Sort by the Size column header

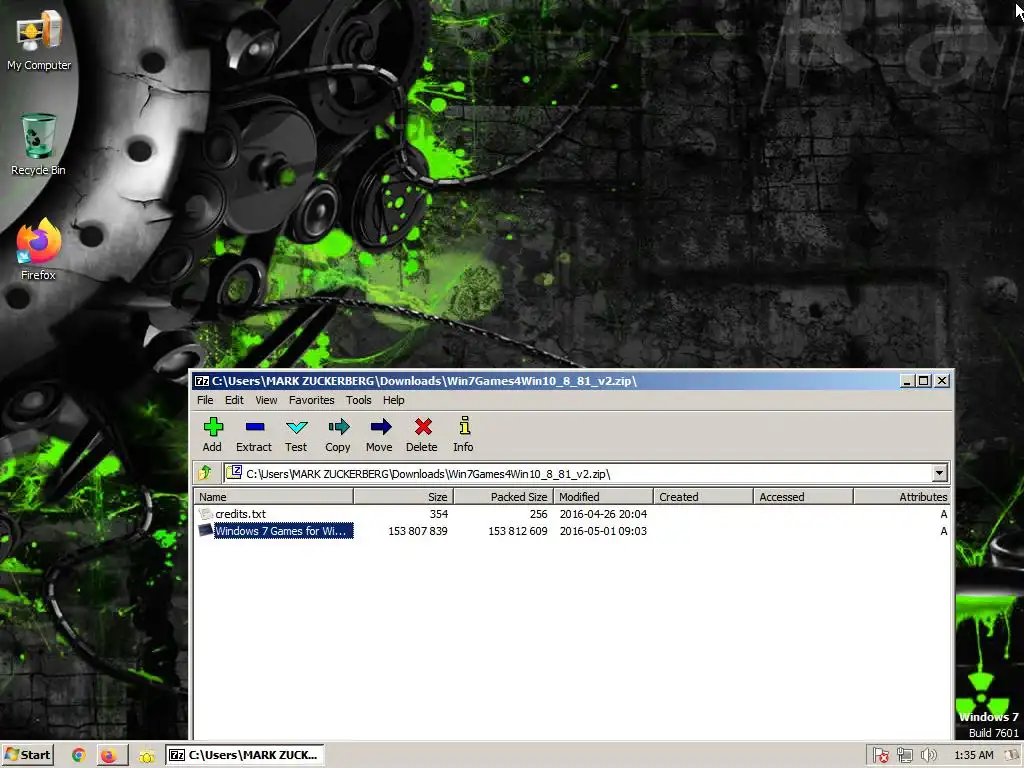(x=404, y=496)
